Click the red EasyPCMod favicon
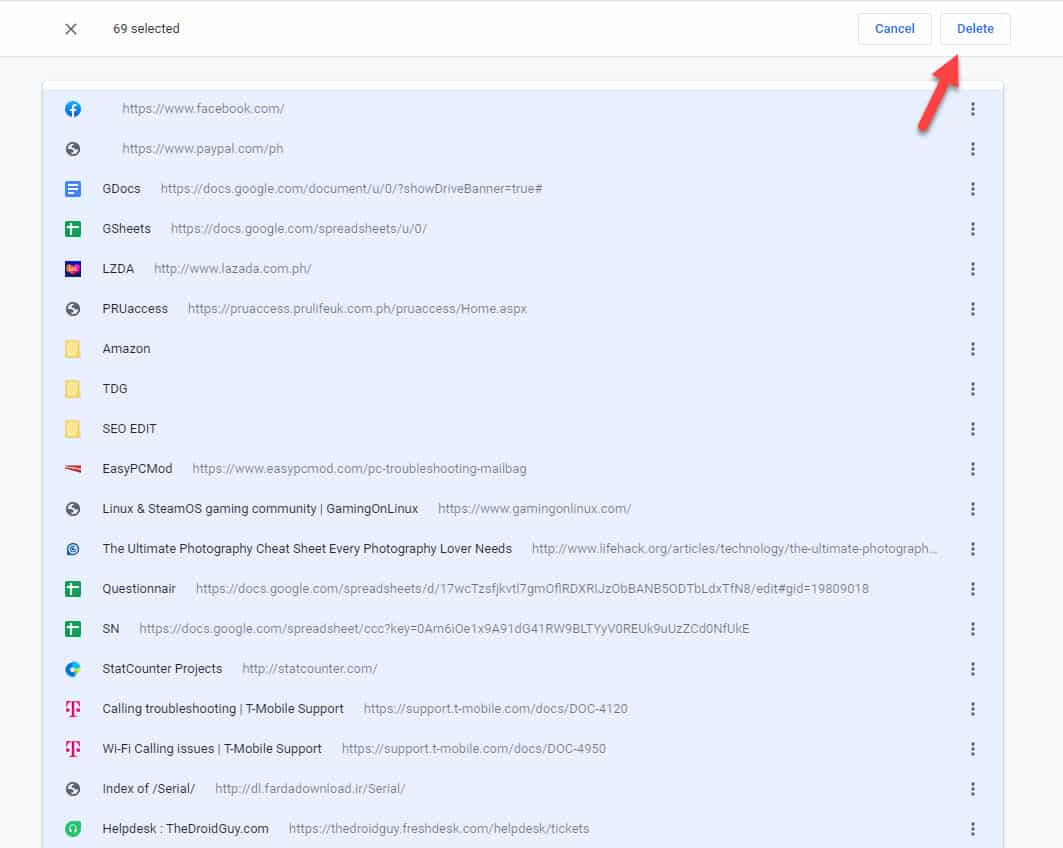This screenshot has width=1063, height=848. (73, 469)
